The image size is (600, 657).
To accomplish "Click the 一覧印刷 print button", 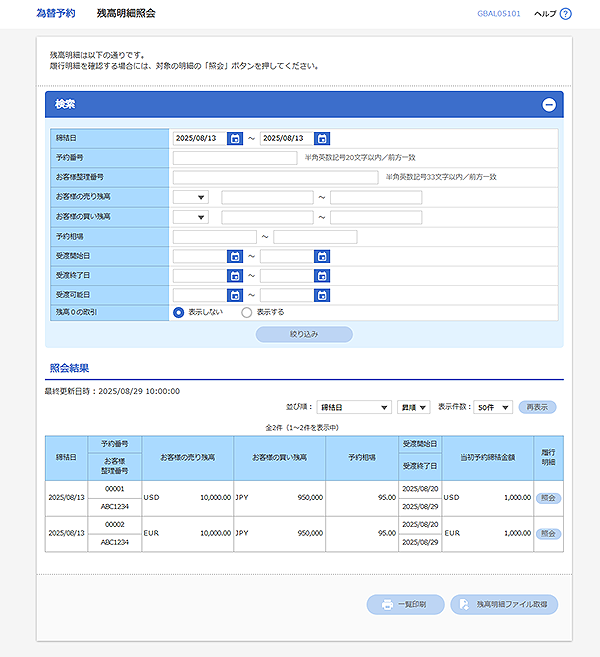I will (x=405, y=605).
